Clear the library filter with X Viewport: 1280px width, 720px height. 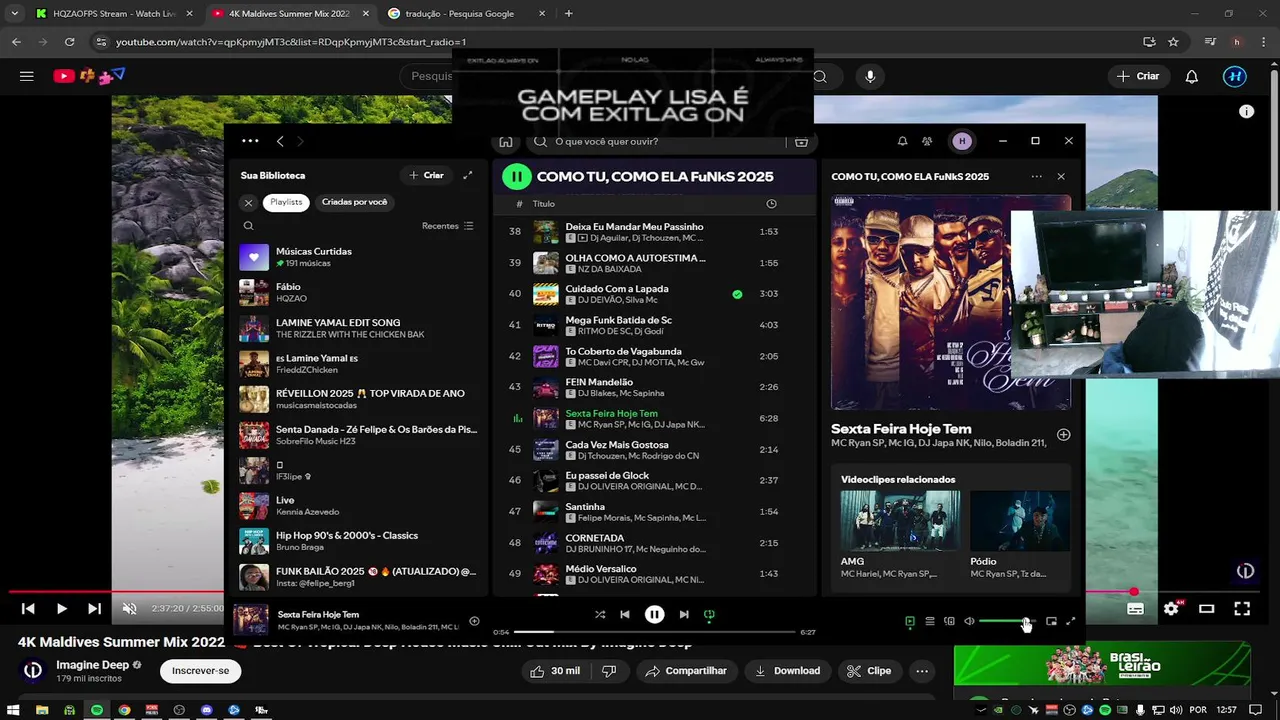click(x=249, y=202)
